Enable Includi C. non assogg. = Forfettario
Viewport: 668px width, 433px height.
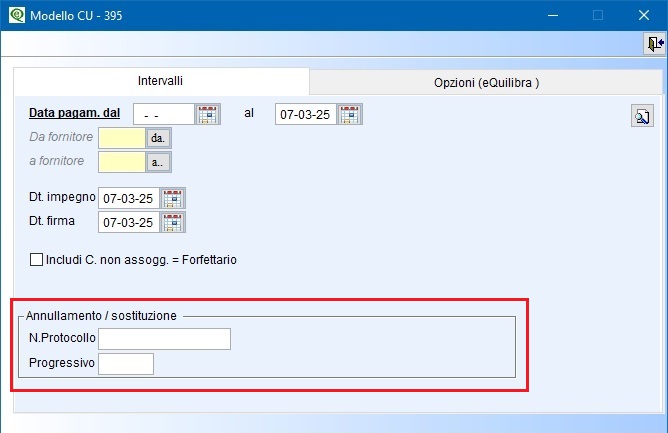coord(37,260)
